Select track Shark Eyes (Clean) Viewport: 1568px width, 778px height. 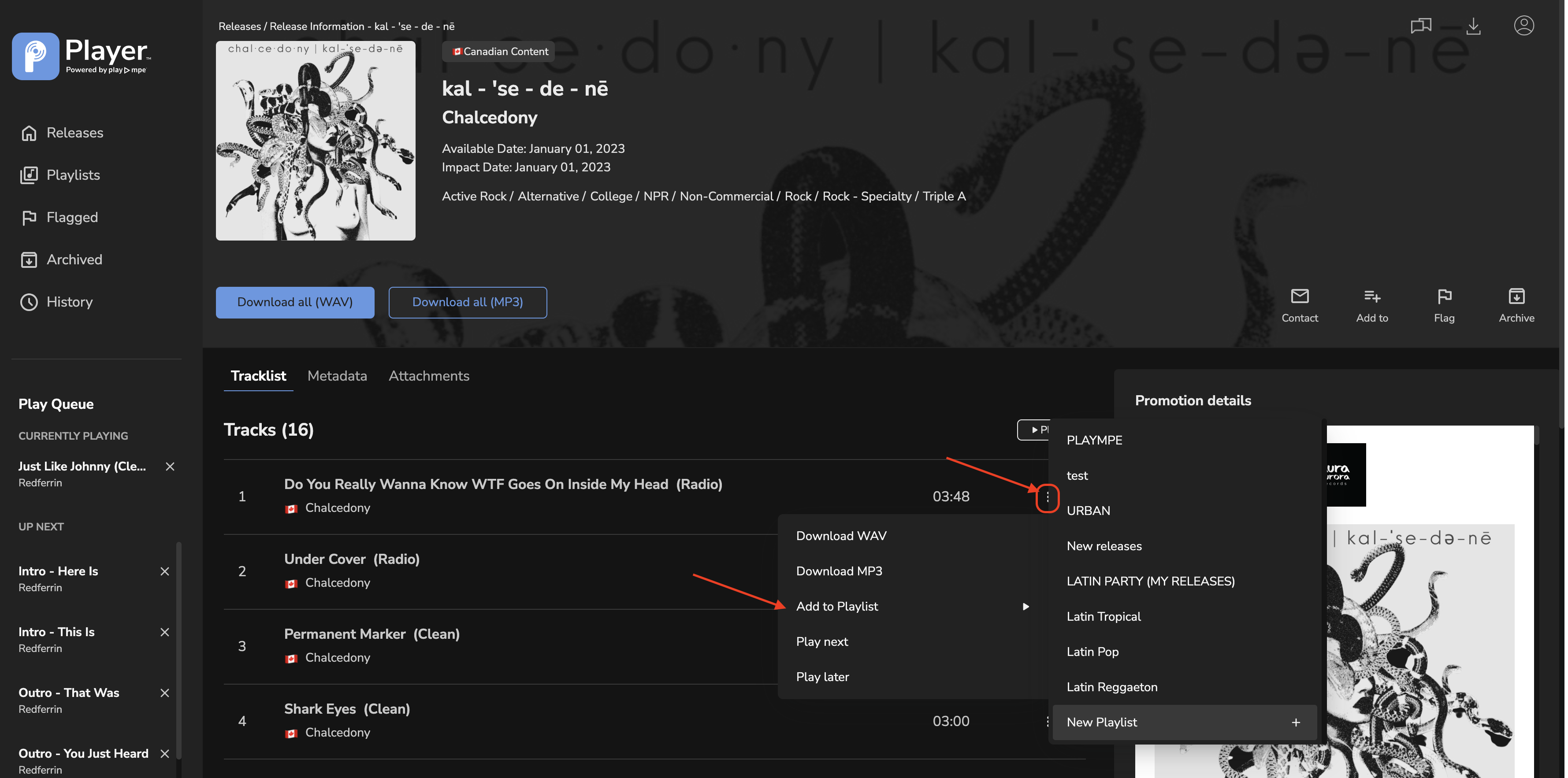coord(347,709)
